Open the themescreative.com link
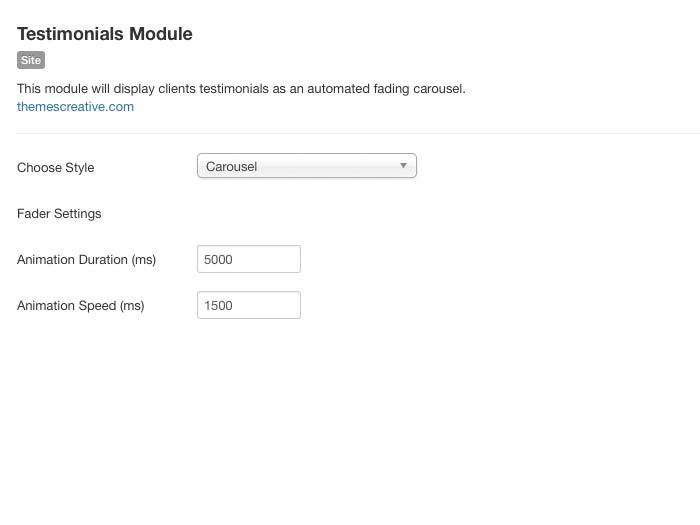 pyautogui.click(x=75, y=106)
